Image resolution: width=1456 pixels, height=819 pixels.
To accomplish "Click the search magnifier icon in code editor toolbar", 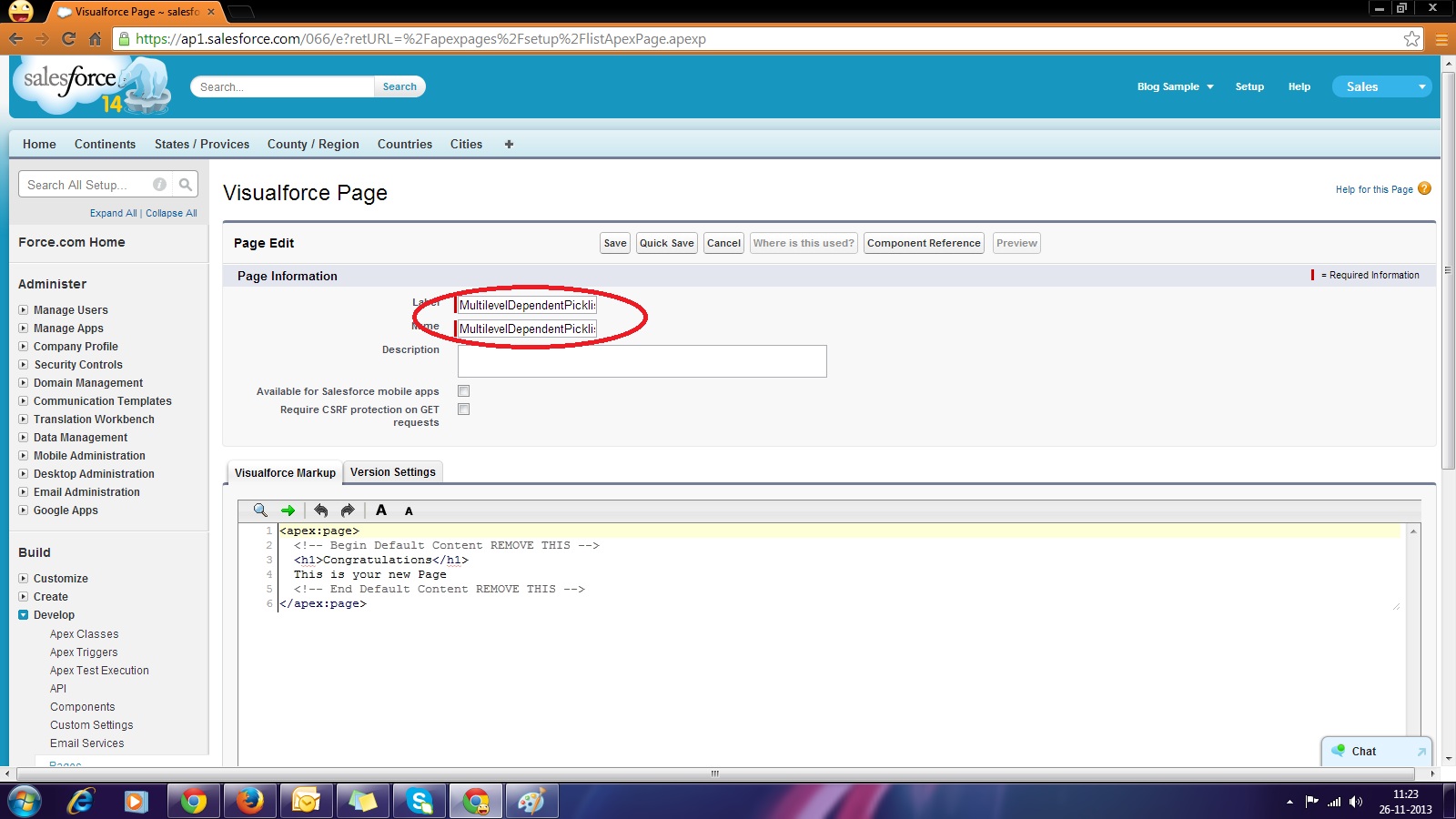I will (x=260, y=511).
